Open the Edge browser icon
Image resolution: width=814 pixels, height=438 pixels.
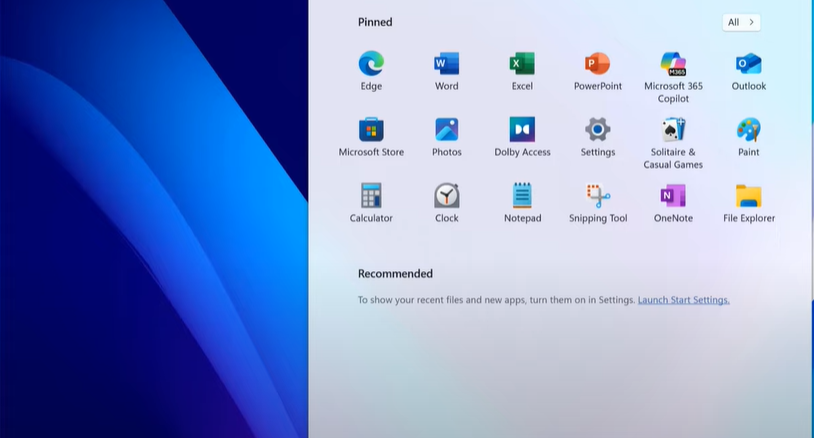[371, 64]
